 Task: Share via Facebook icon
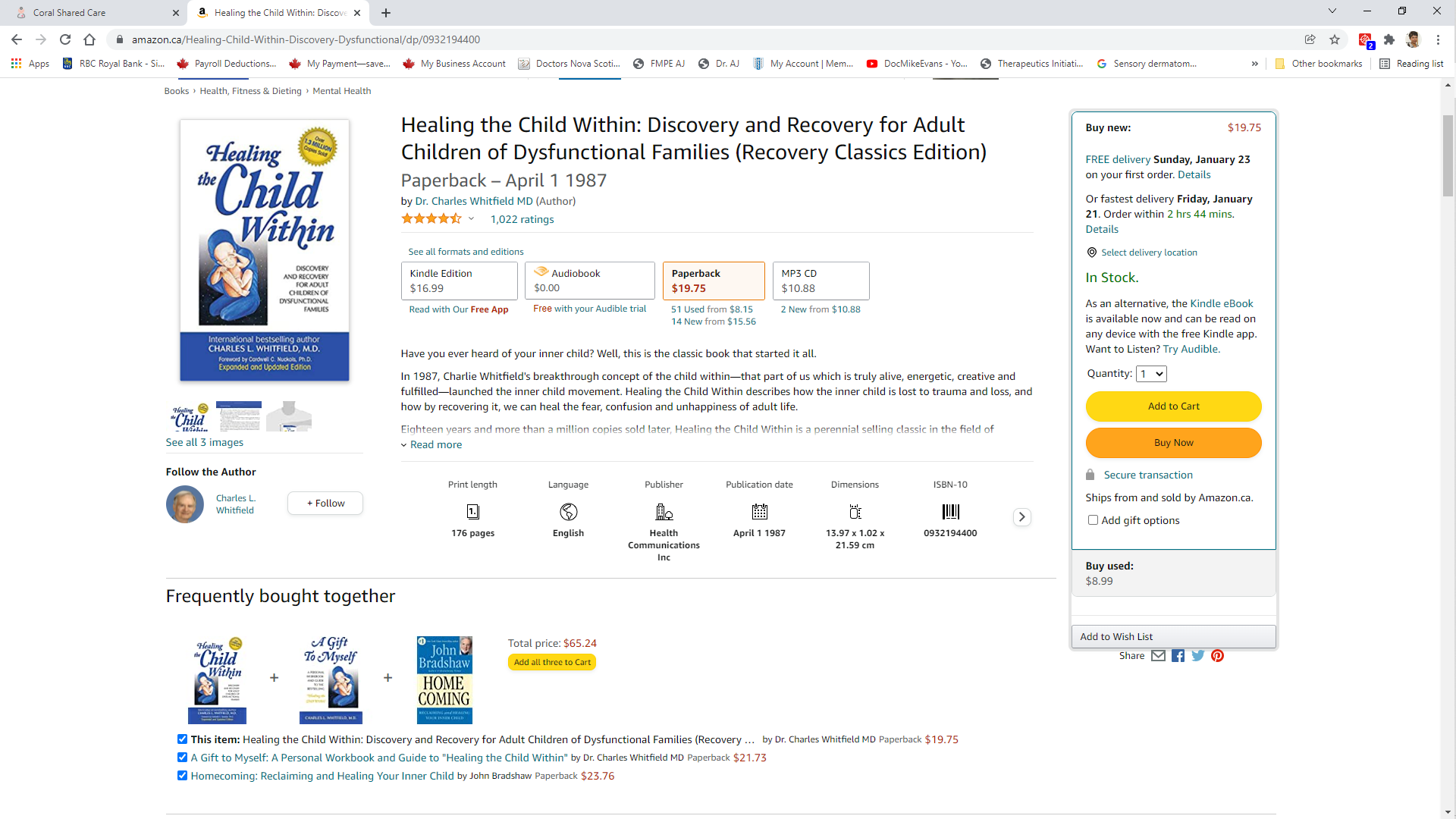(x=1178, y=656)
